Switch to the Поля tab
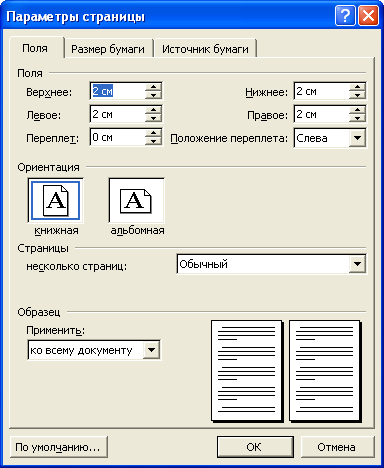The width and height of the screenshot is (384, 468). (x=35, y=49)
